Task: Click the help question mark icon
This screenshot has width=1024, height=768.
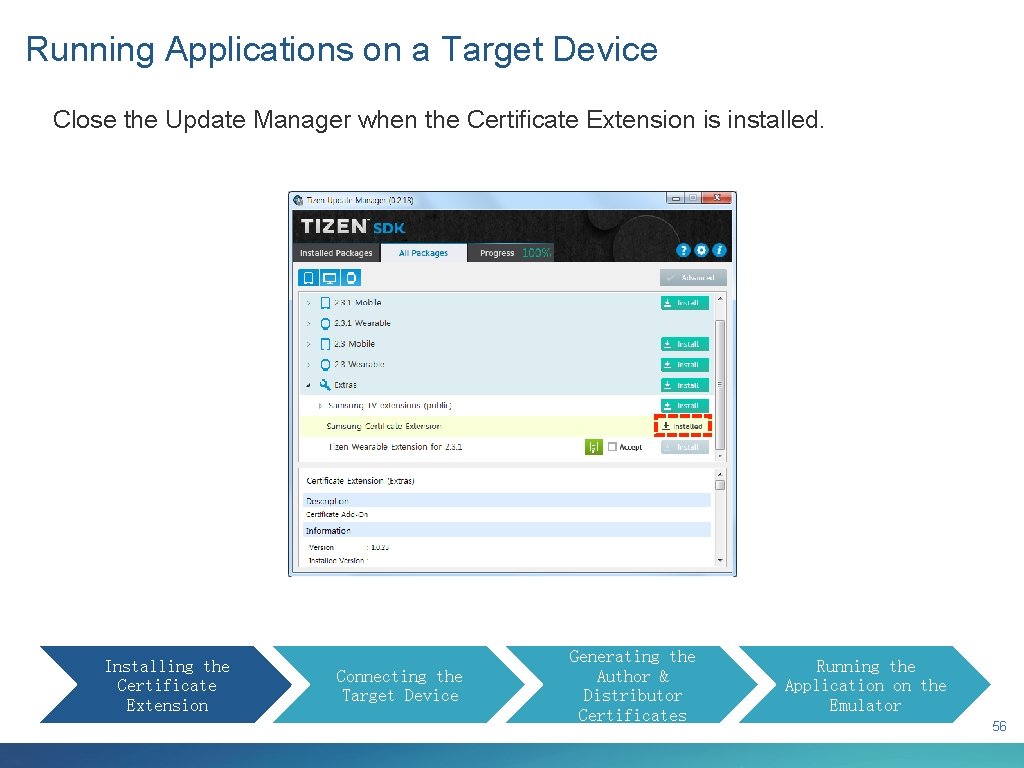Action: pos(683,250)
